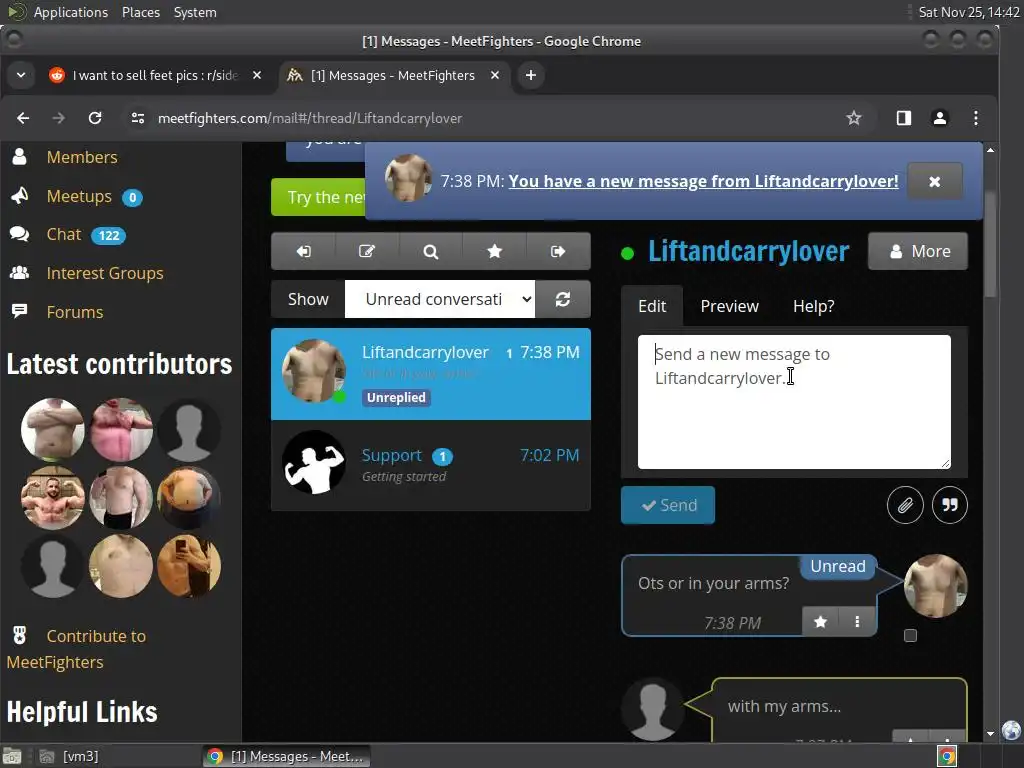Click the outbox arrow icon in messages toolbar
Screen dimensions: 1024x768
pos(558,251)
